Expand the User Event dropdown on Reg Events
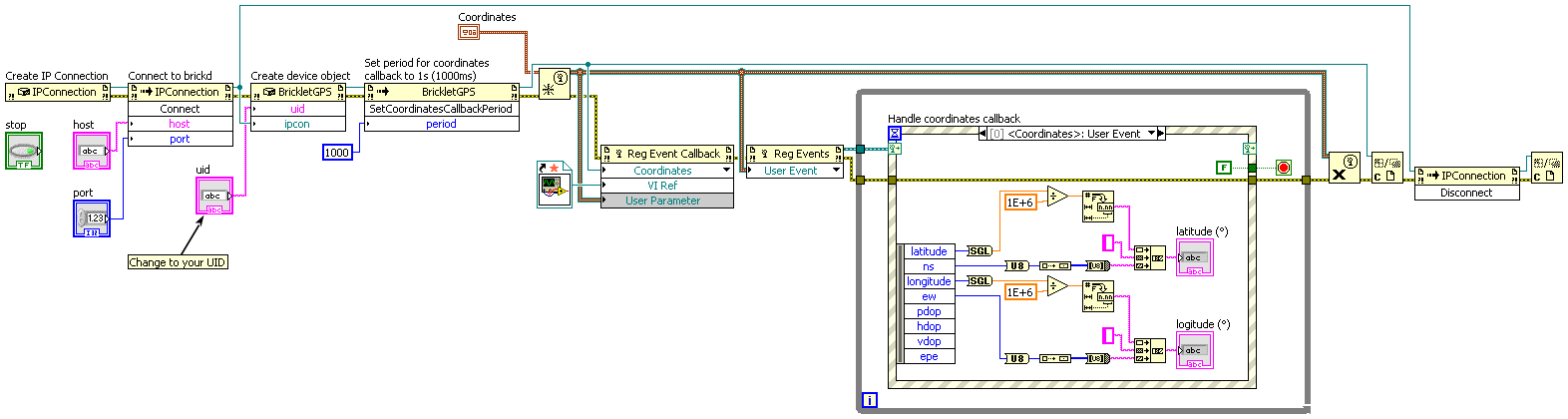1568x419 pixels. [x=836, y=171]
